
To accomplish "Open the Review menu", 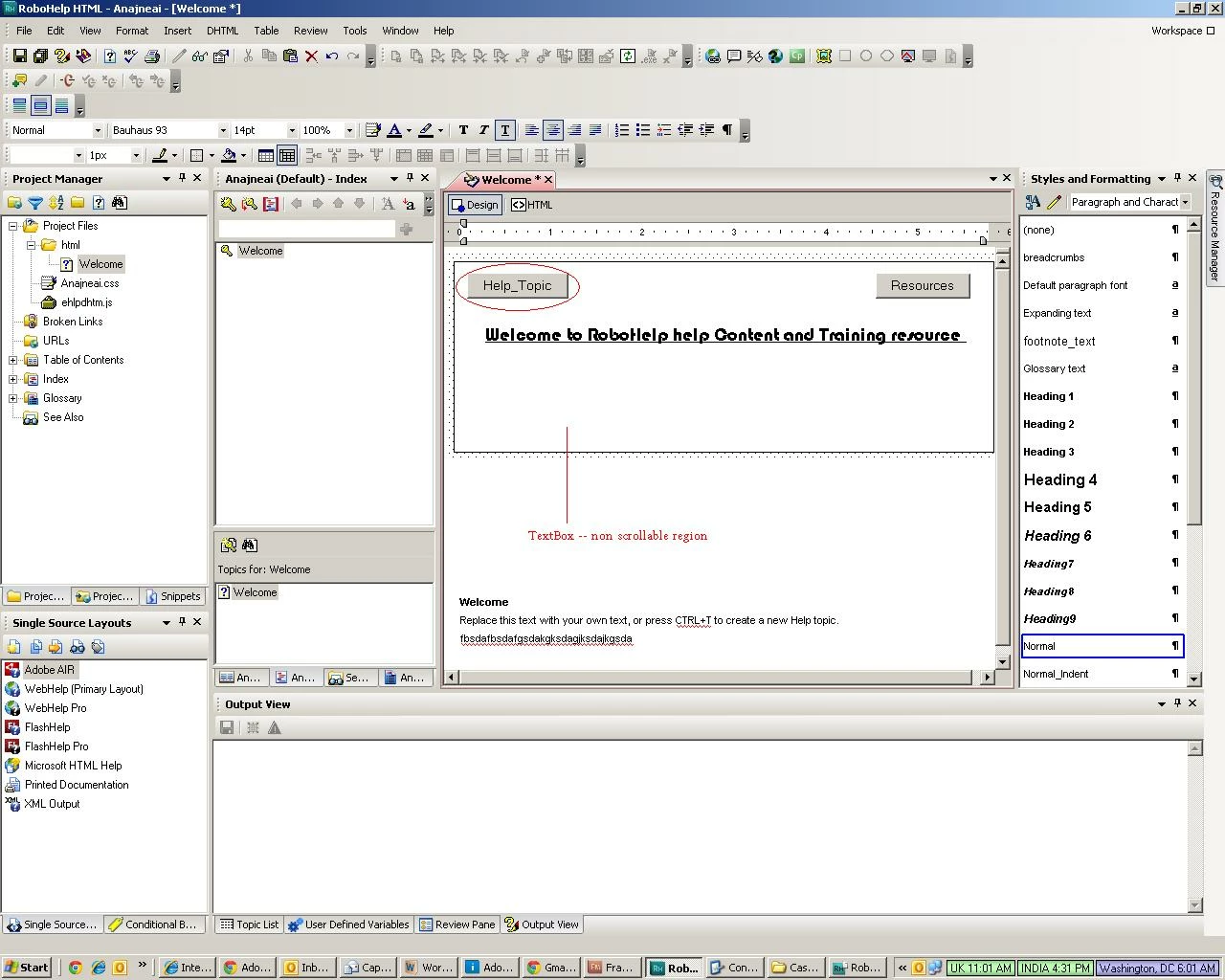I will click(310, 31).
